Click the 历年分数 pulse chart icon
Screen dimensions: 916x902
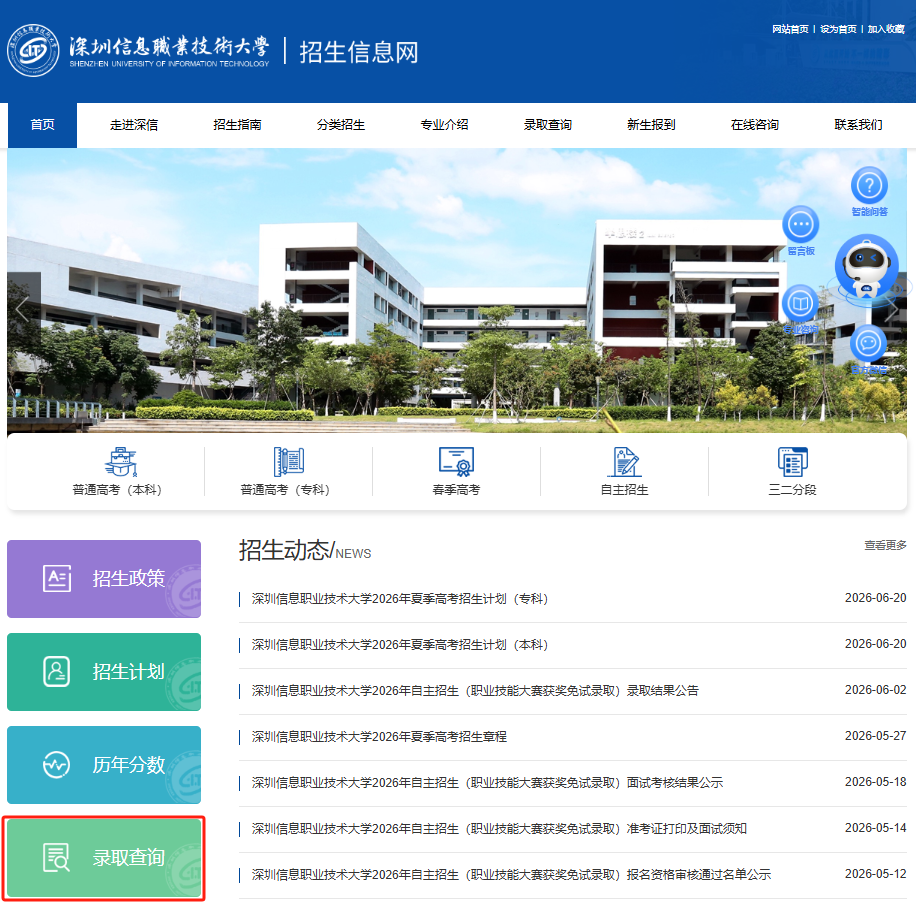pyautogui.click(x=57, y=764)
